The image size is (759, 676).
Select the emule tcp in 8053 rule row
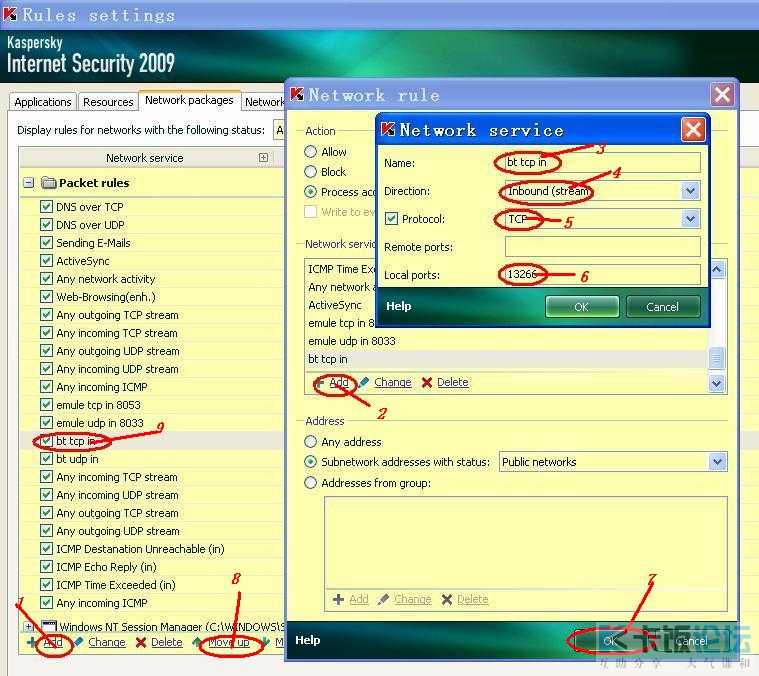tap(152, 405)
